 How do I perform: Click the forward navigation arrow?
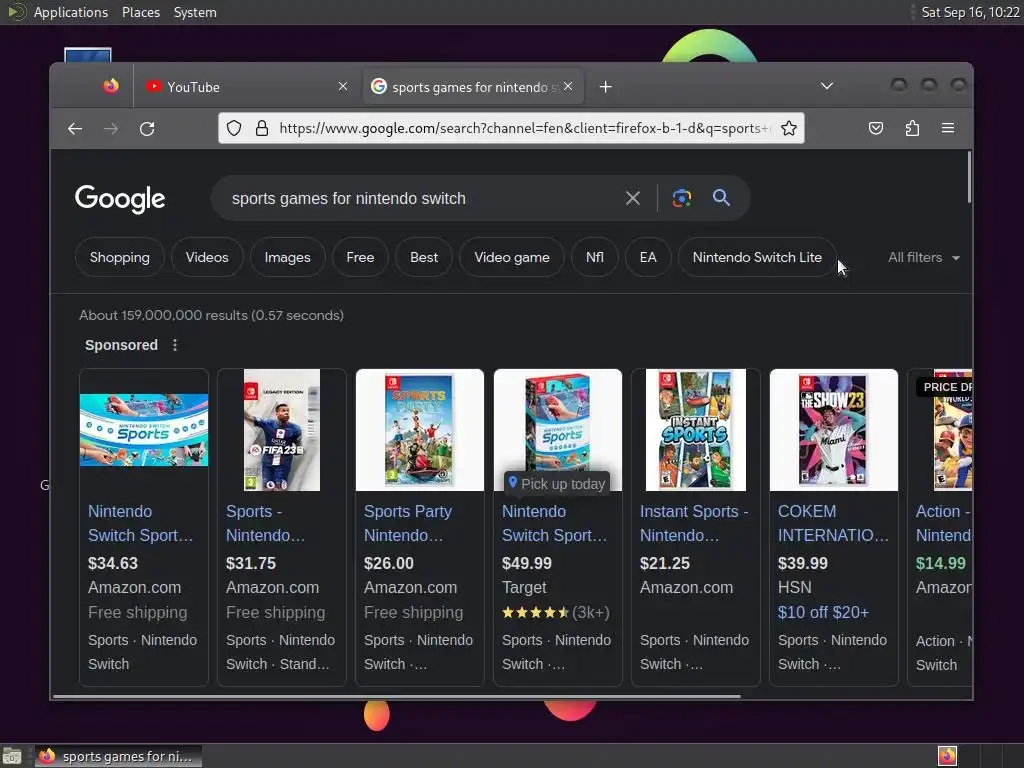111,129
